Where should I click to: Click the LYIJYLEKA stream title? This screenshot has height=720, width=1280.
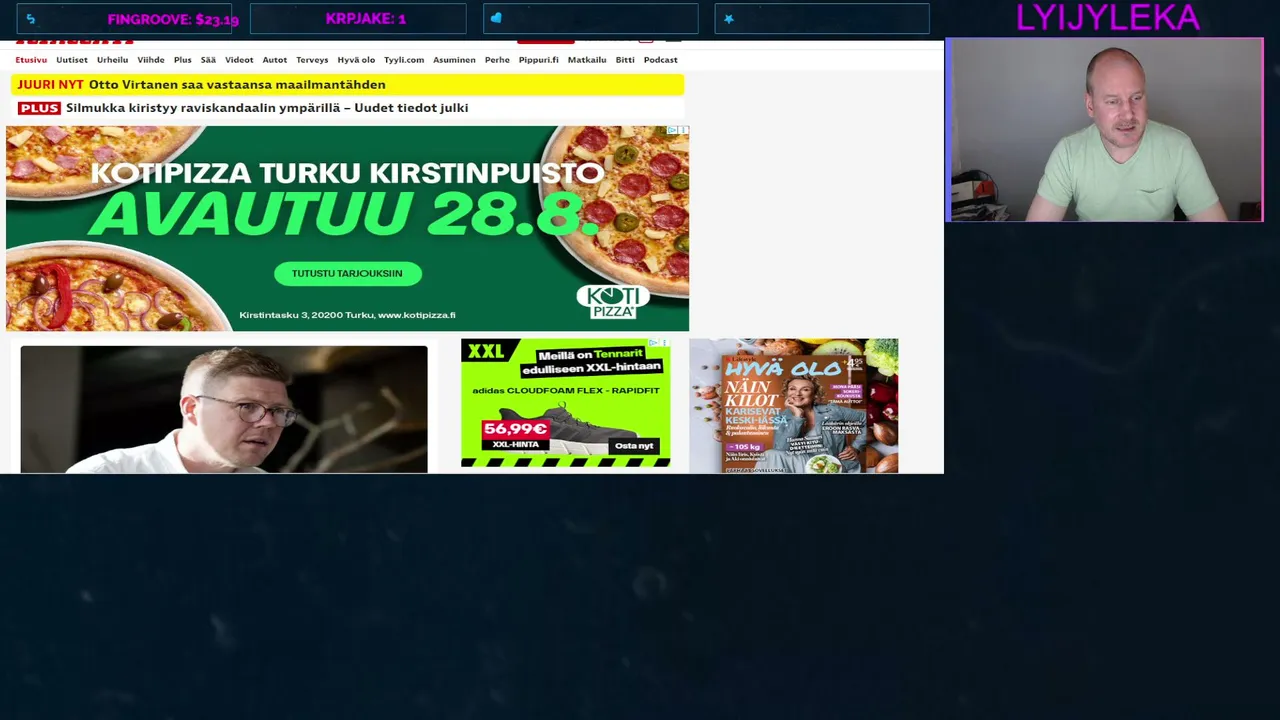[1107, 18]
